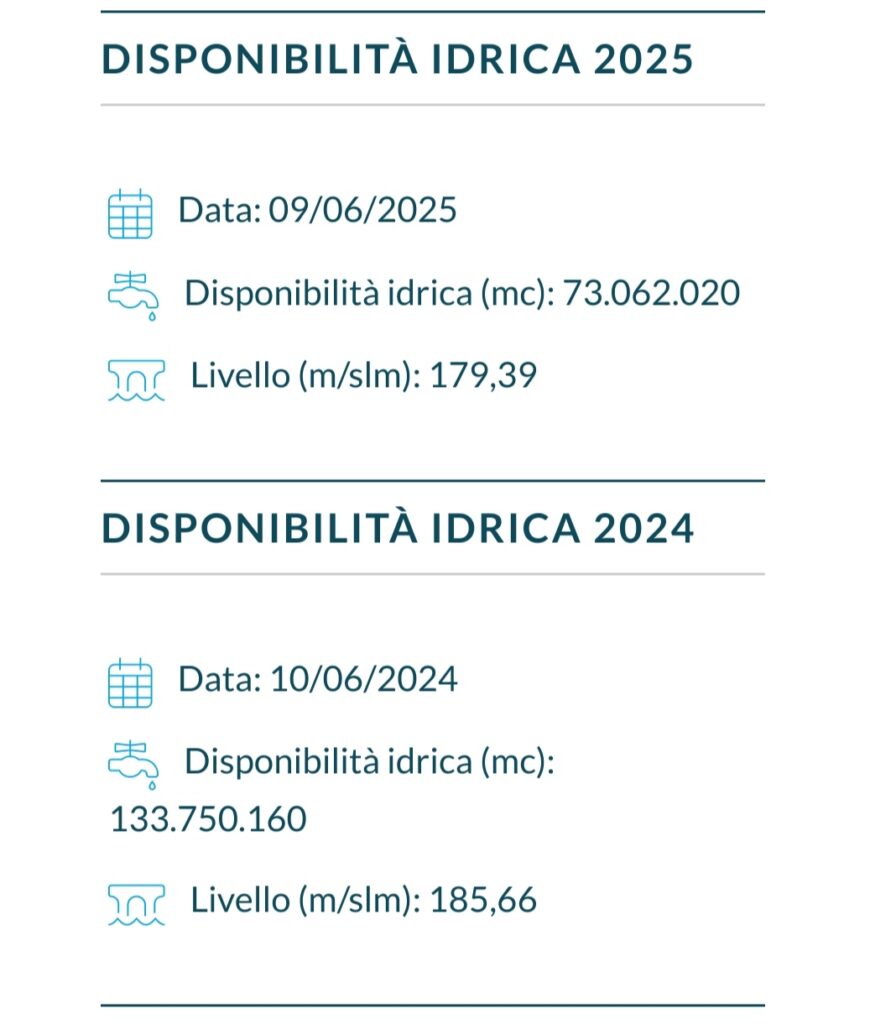Click the 2025 calendar date icon
This screenshot has width=870, height=1024.
(x=130, y=214)
